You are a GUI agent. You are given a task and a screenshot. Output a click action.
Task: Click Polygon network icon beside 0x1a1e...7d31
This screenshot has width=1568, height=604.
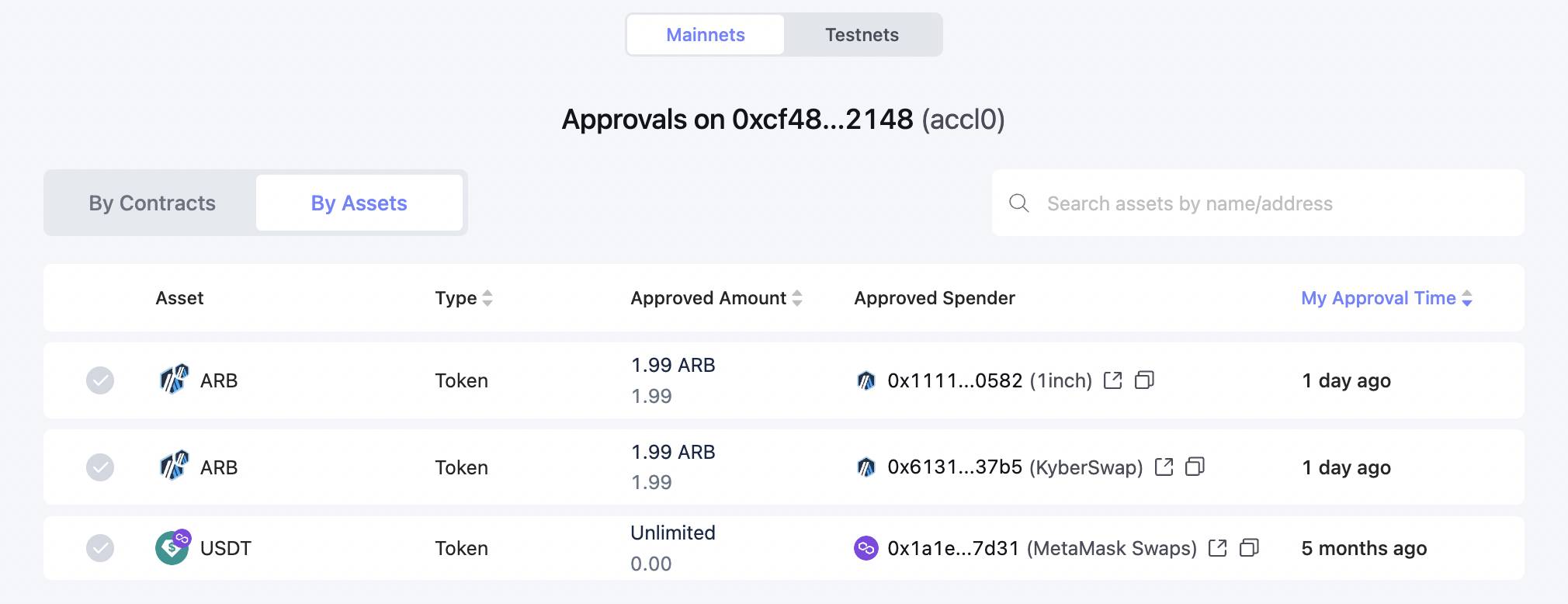pyautogui.click(x=866, y=548)
